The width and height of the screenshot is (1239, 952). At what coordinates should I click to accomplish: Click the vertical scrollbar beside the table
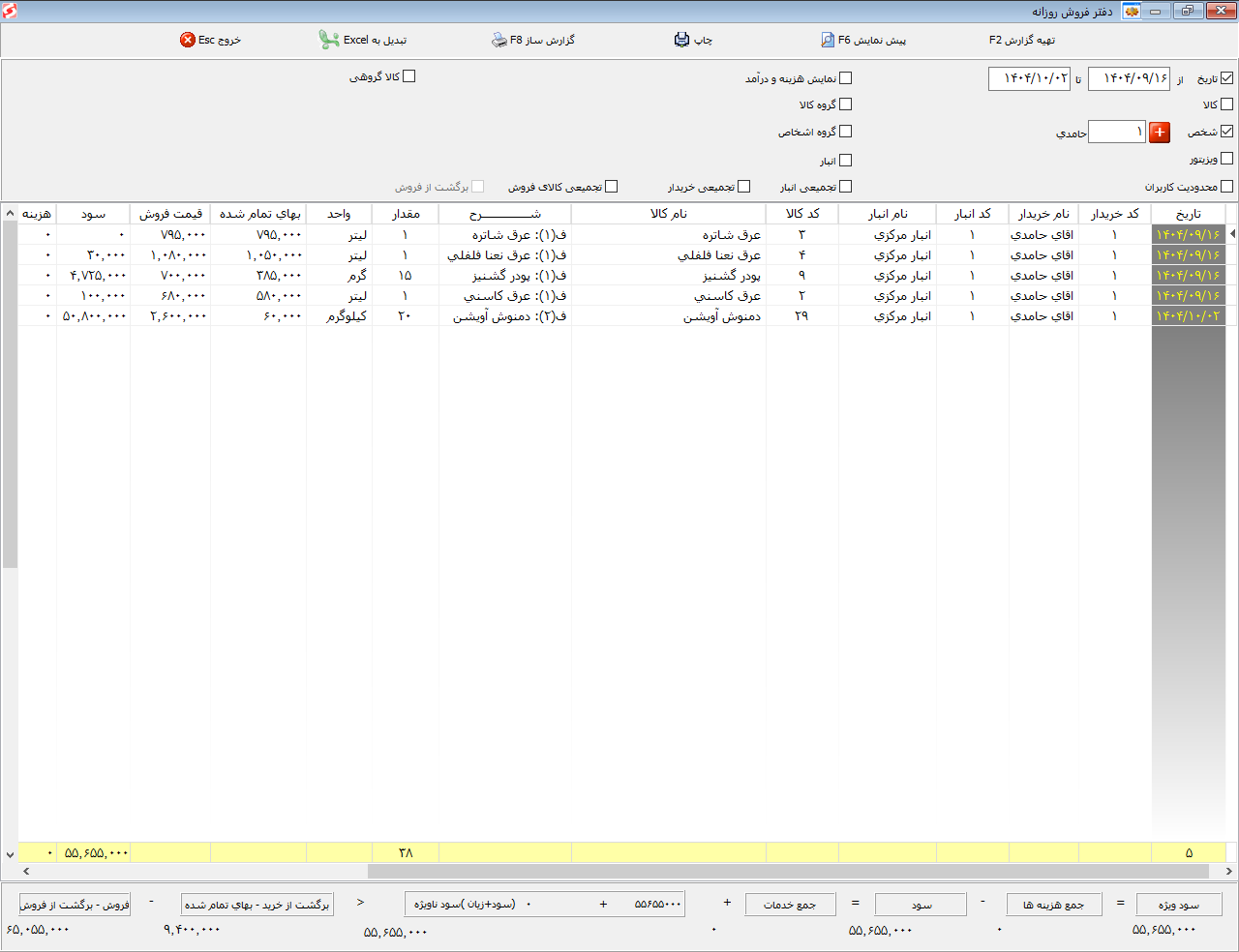[x=10, y=394]
